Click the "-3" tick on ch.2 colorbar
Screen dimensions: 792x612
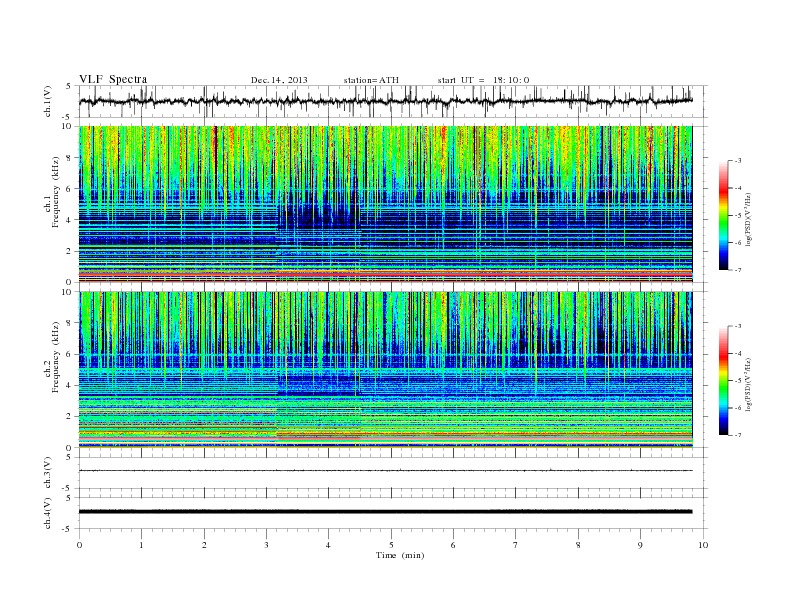tap(738, 326)
